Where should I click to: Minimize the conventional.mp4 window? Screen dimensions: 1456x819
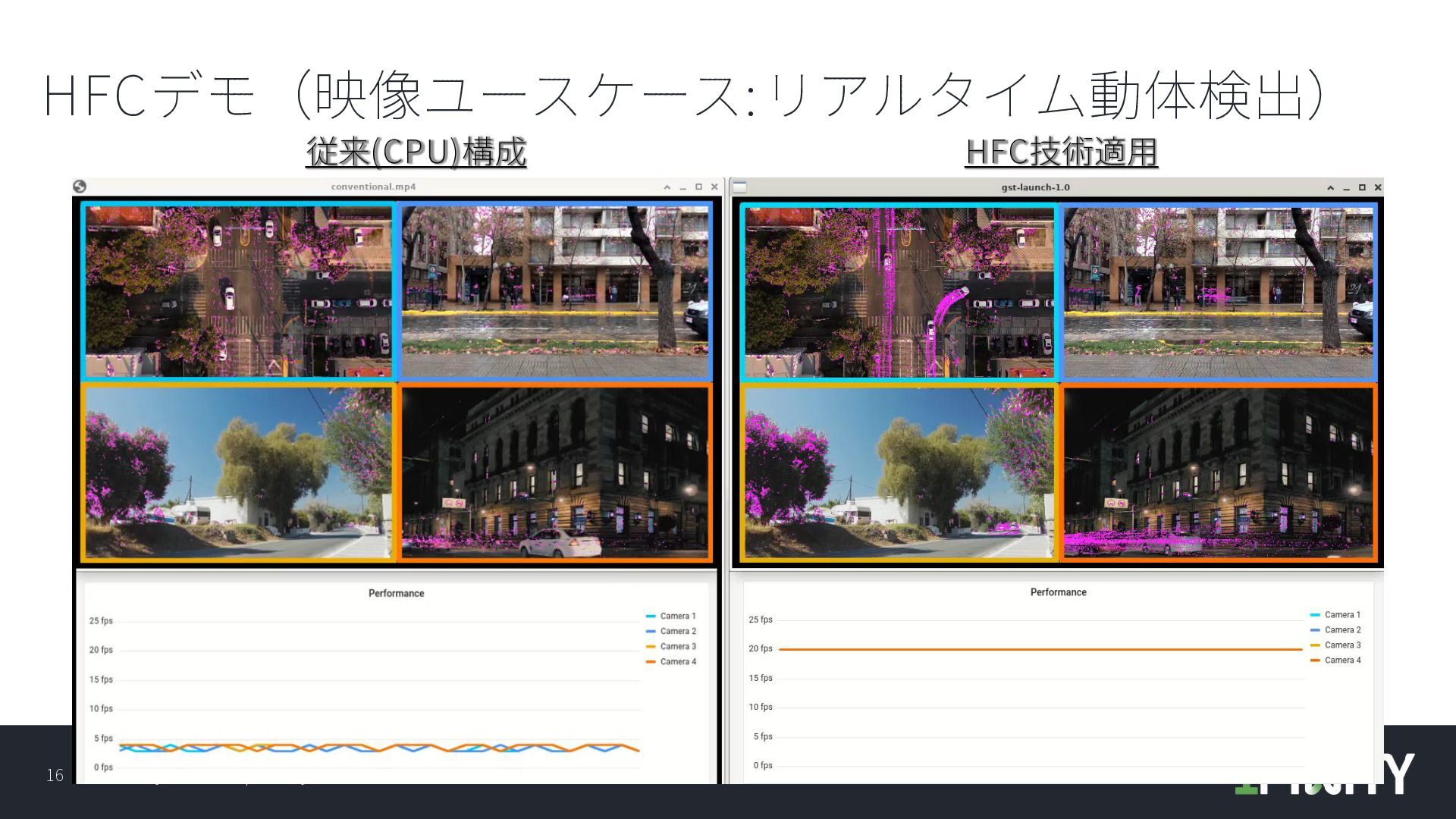click(682, 187)
